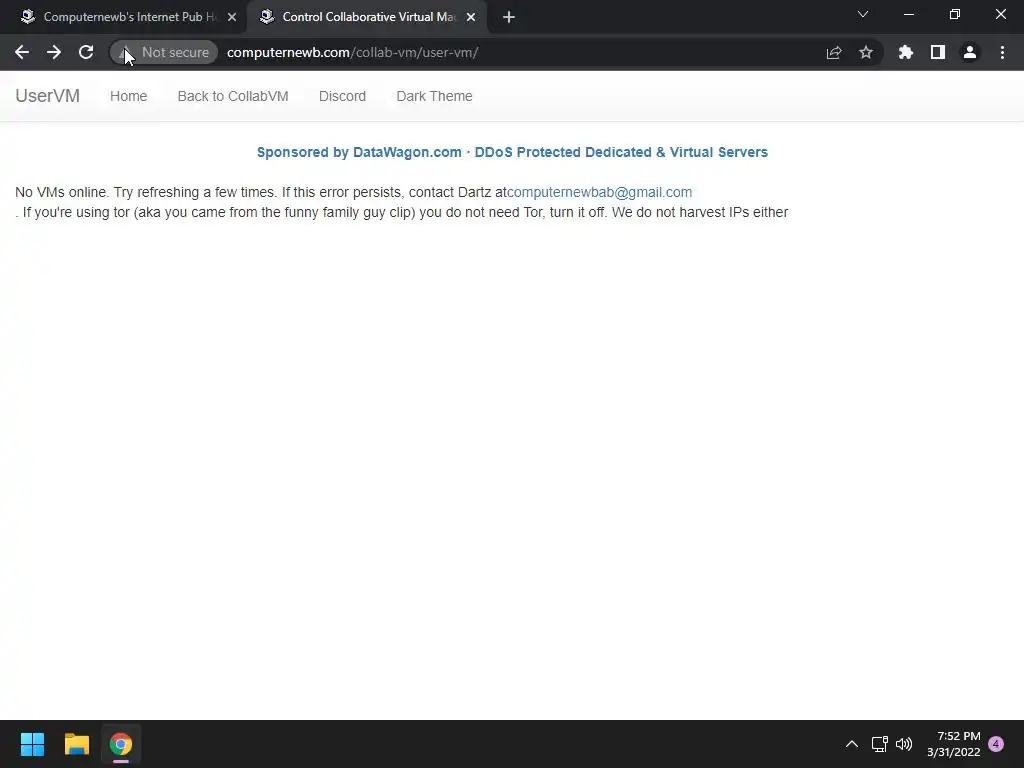Open the Chrome three-dot menu
Screen dimensions: 1024x768
(1002, 52)
